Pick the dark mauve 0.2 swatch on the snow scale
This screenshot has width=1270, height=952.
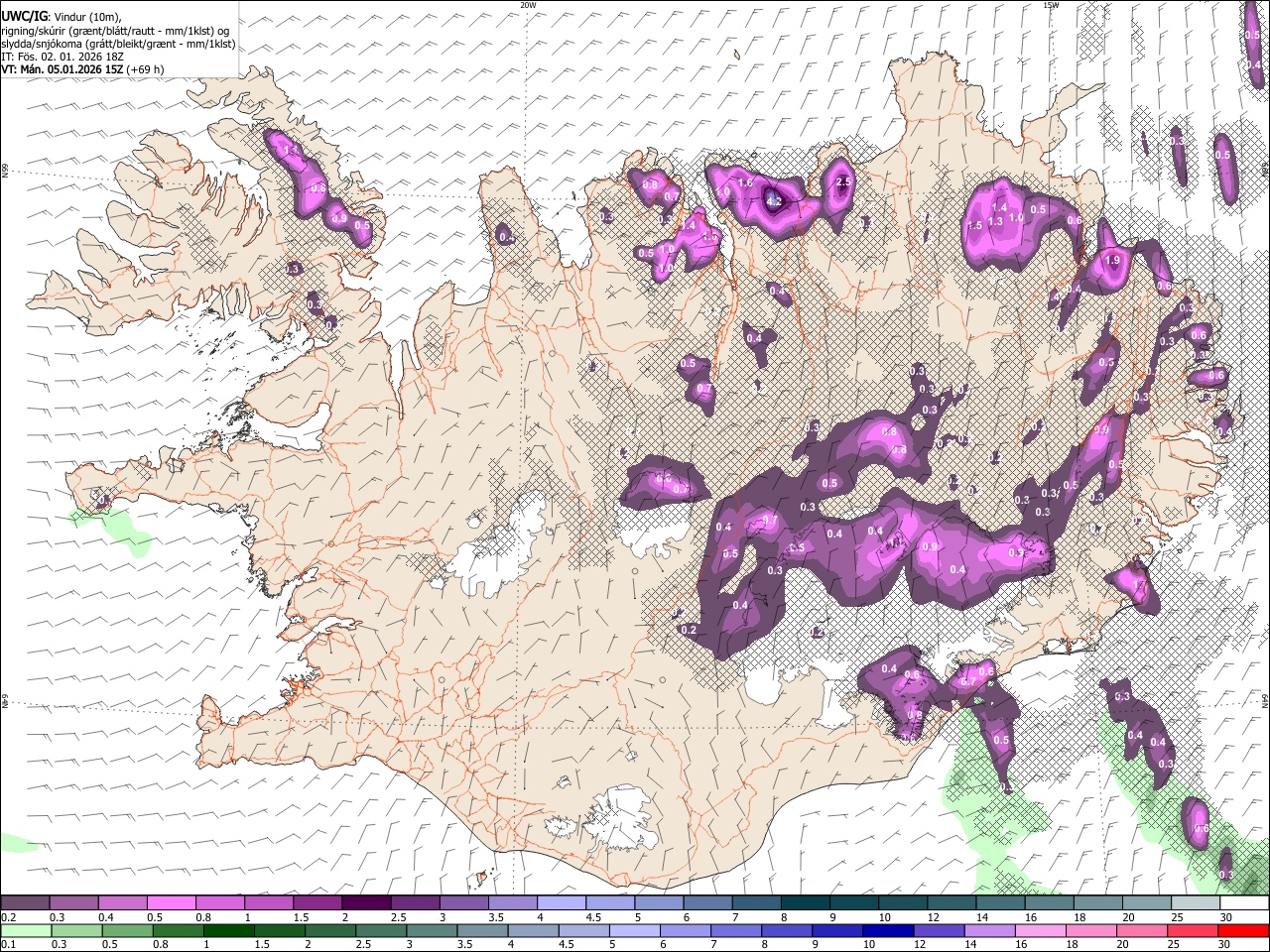pyautogui.click(x=25, y=903)
